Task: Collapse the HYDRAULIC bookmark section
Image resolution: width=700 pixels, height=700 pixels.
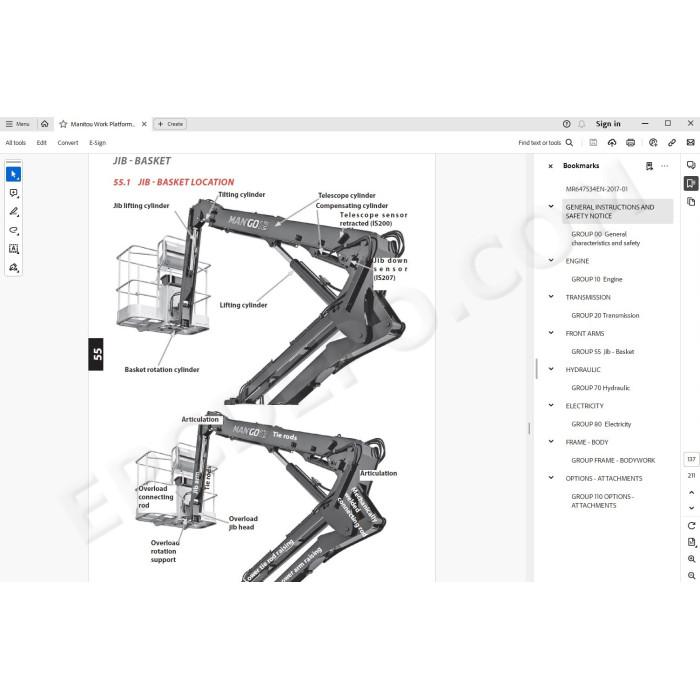Action: (x=551, y=370)
